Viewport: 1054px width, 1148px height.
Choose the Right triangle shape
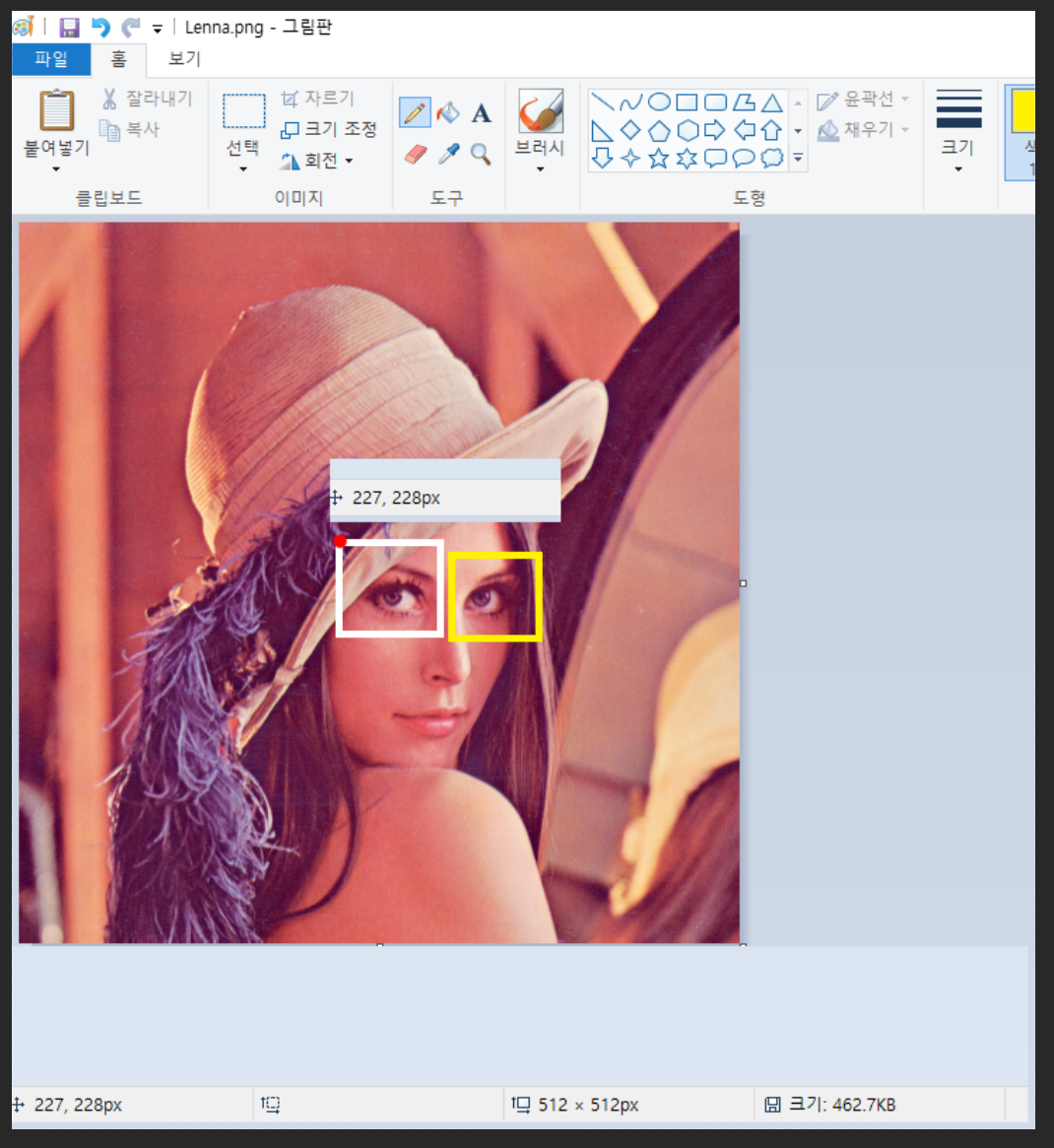(602, 131)
